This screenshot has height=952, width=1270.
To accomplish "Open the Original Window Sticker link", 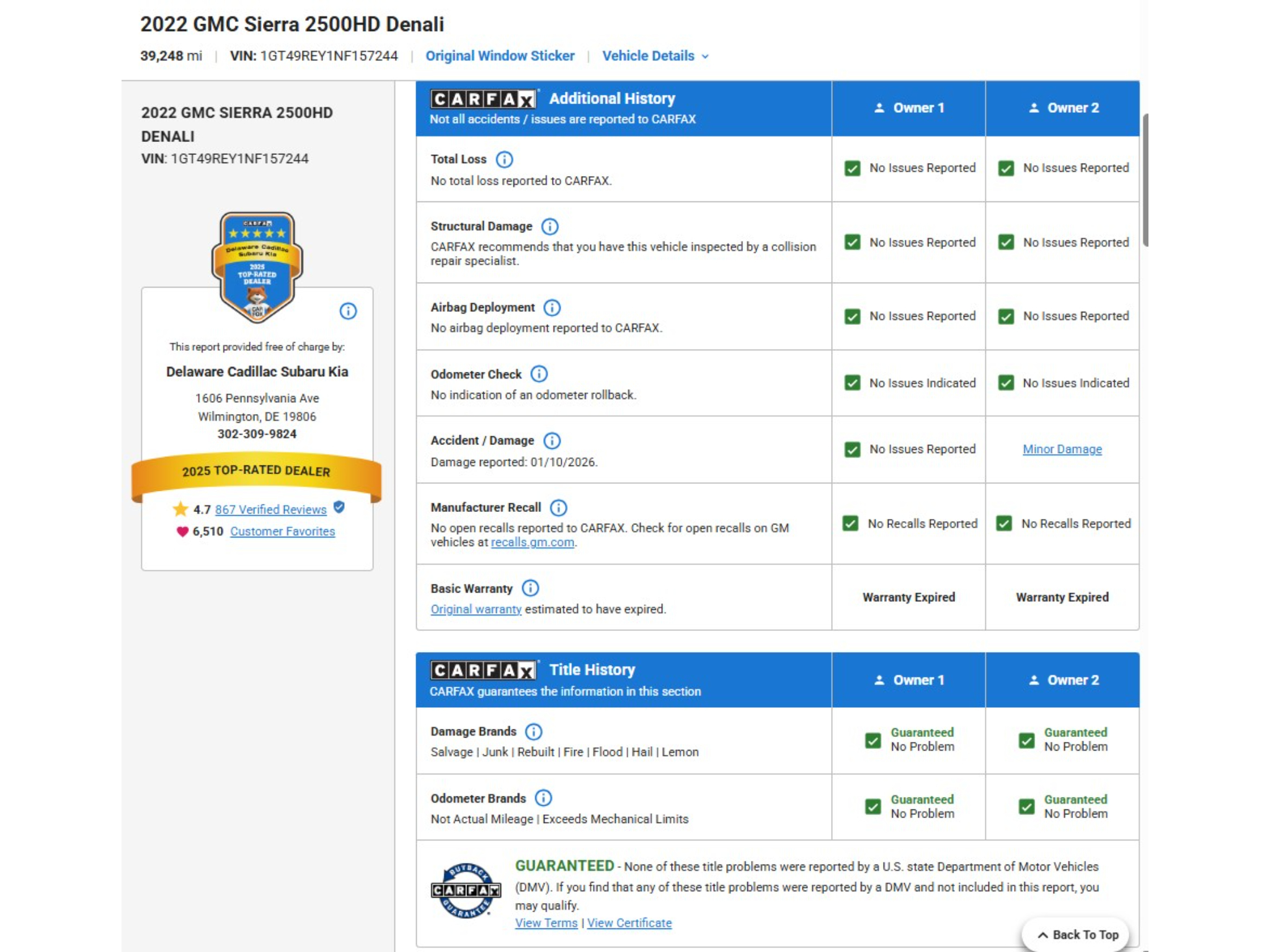I will point(500,56).
